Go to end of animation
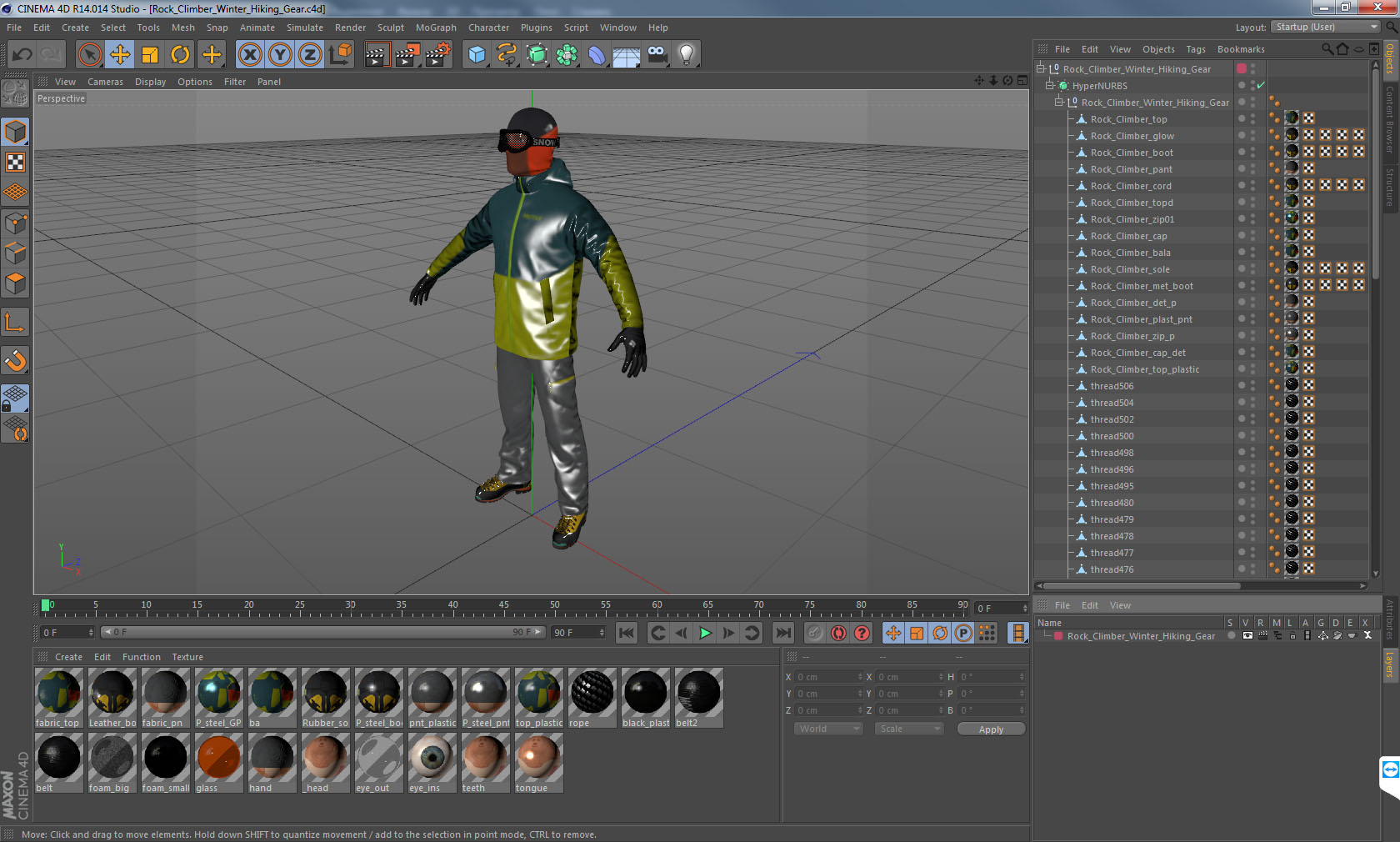1400x842 pixels. (x=782, y=633)
